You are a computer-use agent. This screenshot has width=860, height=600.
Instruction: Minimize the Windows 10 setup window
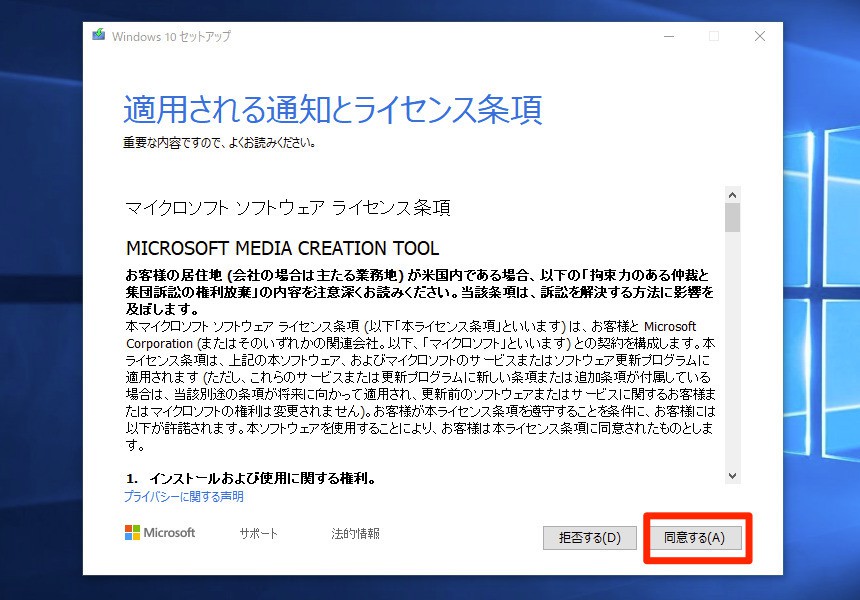click(669, 36)
